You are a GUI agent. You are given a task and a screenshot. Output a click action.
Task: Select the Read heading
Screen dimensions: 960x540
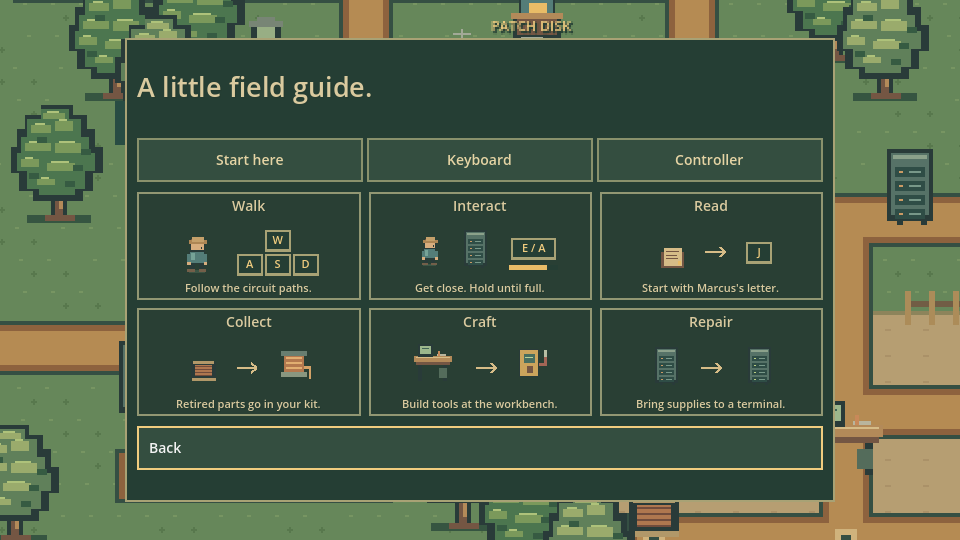711,206
